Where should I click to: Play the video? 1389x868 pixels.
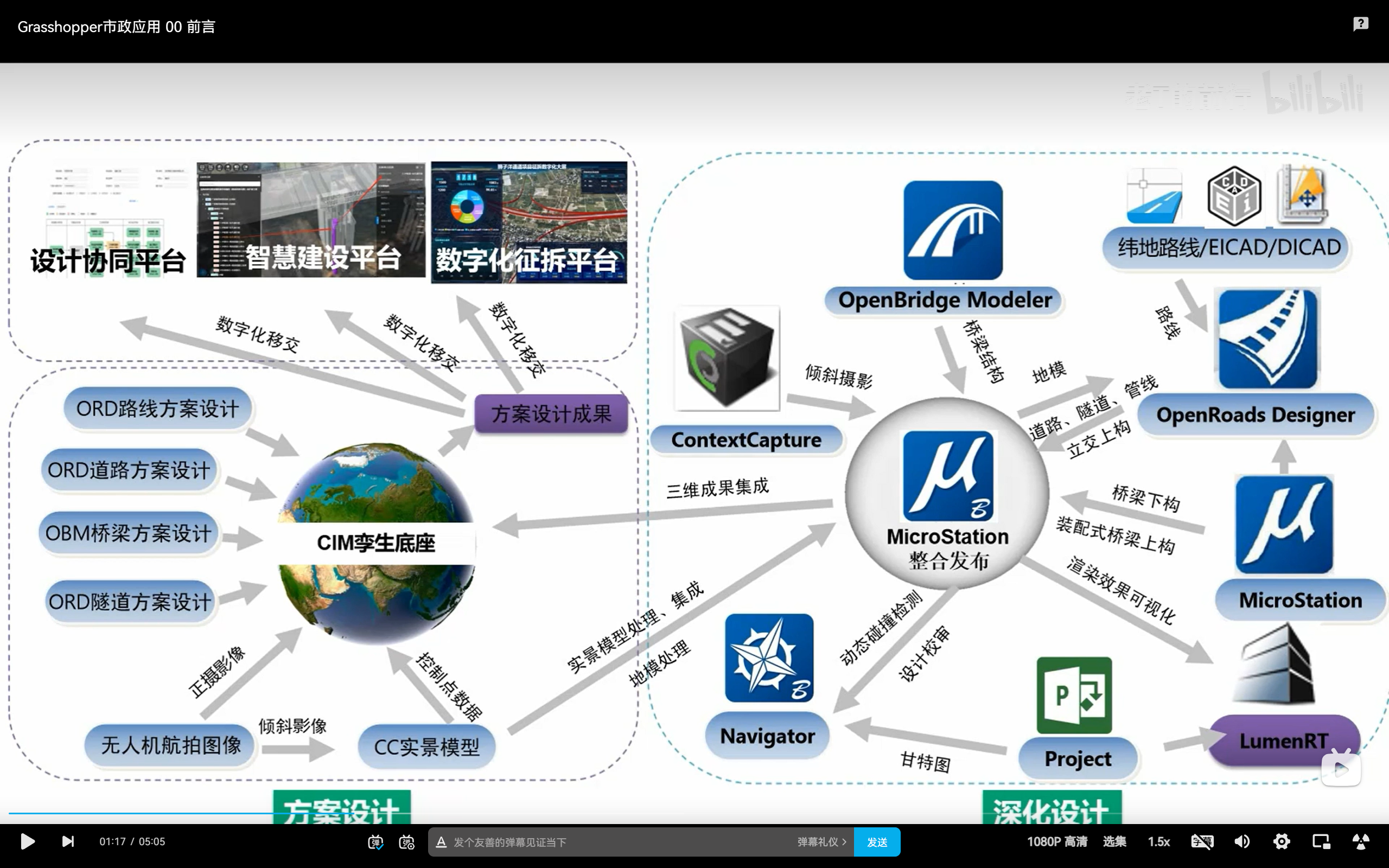[x=27, y=841]
